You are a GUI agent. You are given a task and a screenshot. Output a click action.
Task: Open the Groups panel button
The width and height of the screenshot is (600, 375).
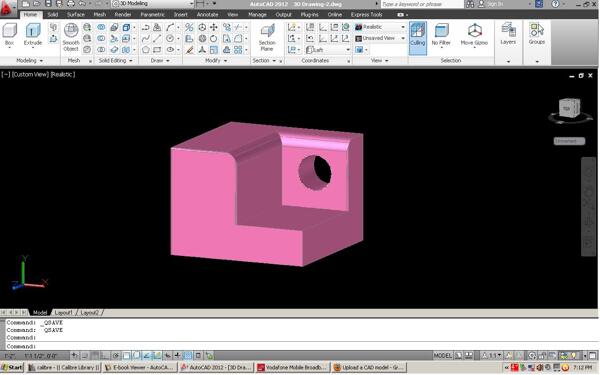536,34
